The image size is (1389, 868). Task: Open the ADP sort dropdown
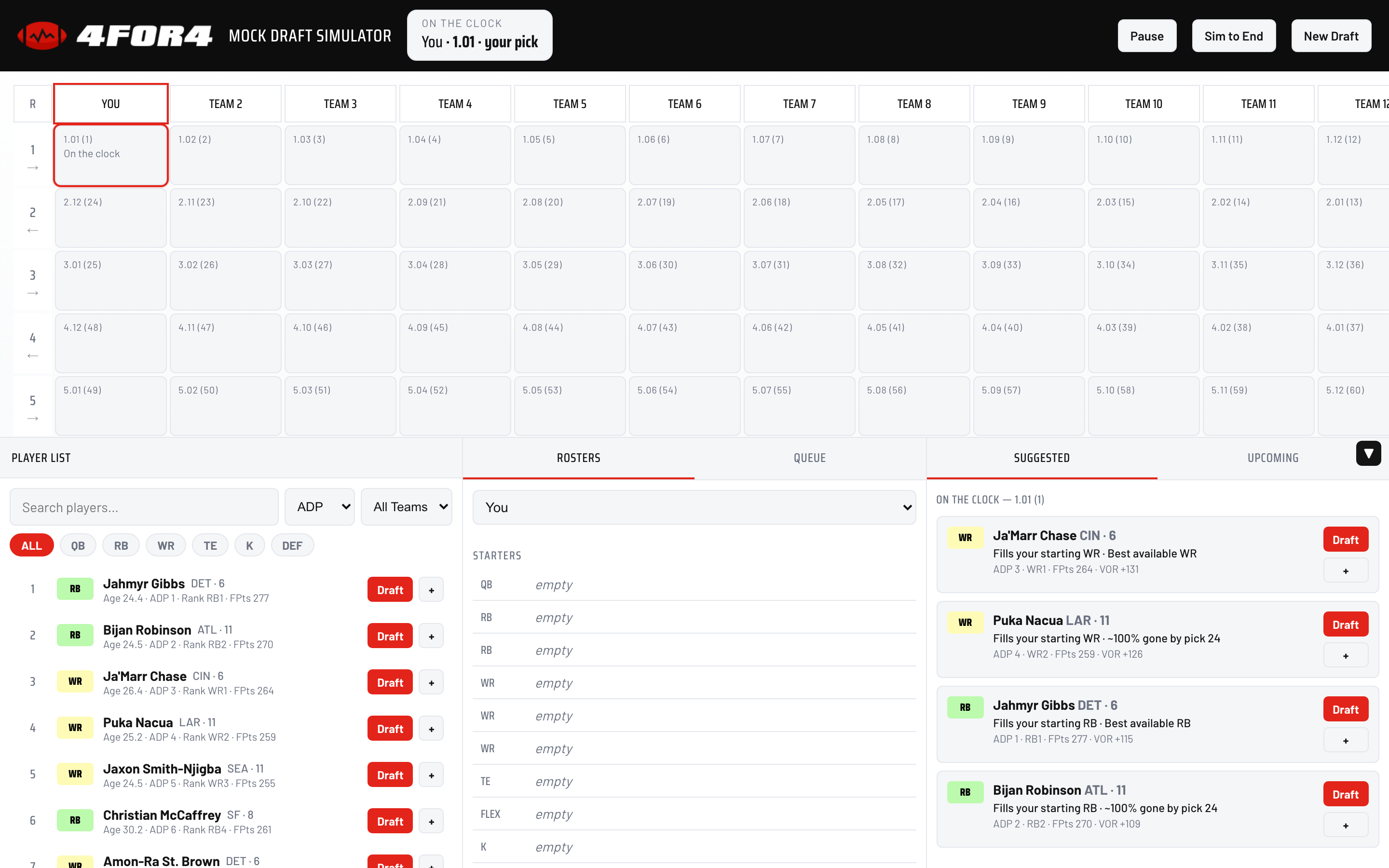(320, 507)
